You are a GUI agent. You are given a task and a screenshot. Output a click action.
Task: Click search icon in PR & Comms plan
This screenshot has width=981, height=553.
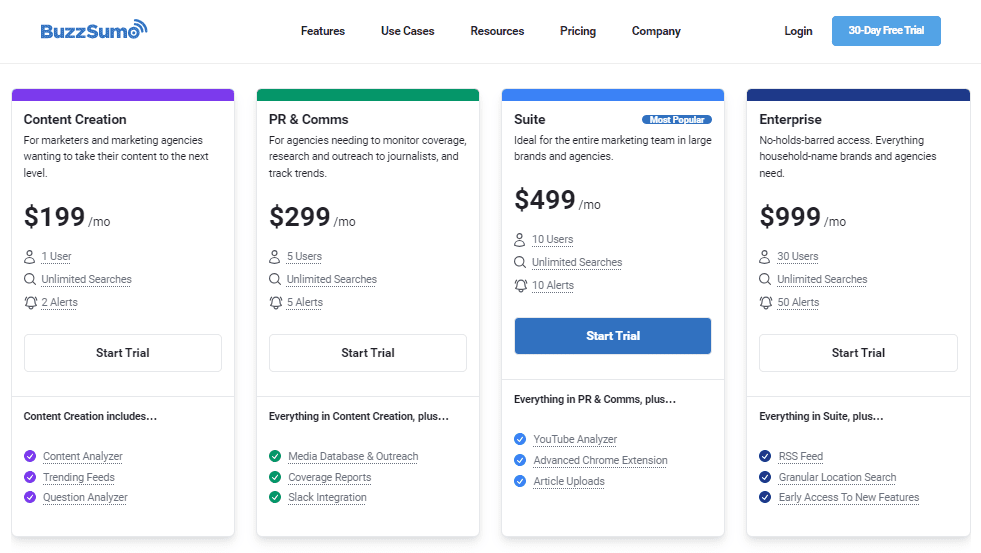coord(275,279)
